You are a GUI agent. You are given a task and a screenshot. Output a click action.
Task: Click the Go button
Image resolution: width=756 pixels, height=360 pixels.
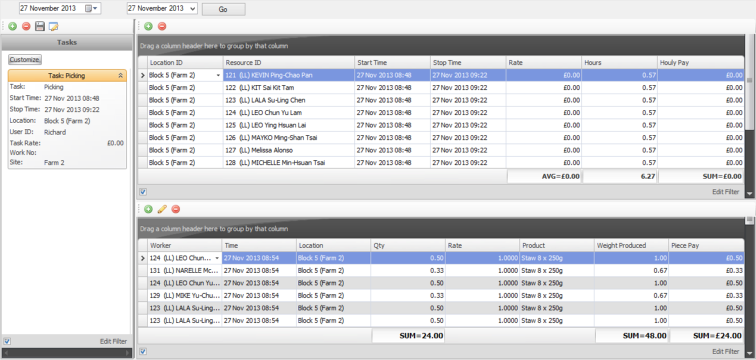[223, 9]
